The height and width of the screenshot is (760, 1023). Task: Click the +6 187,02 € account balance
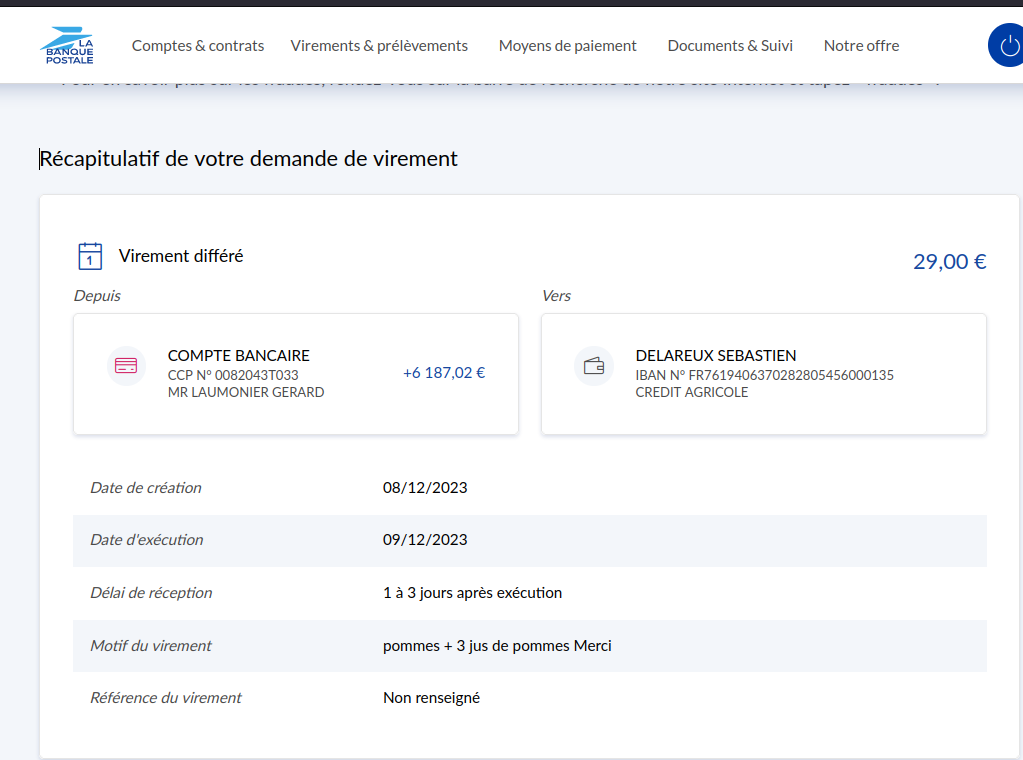point(444,373)
